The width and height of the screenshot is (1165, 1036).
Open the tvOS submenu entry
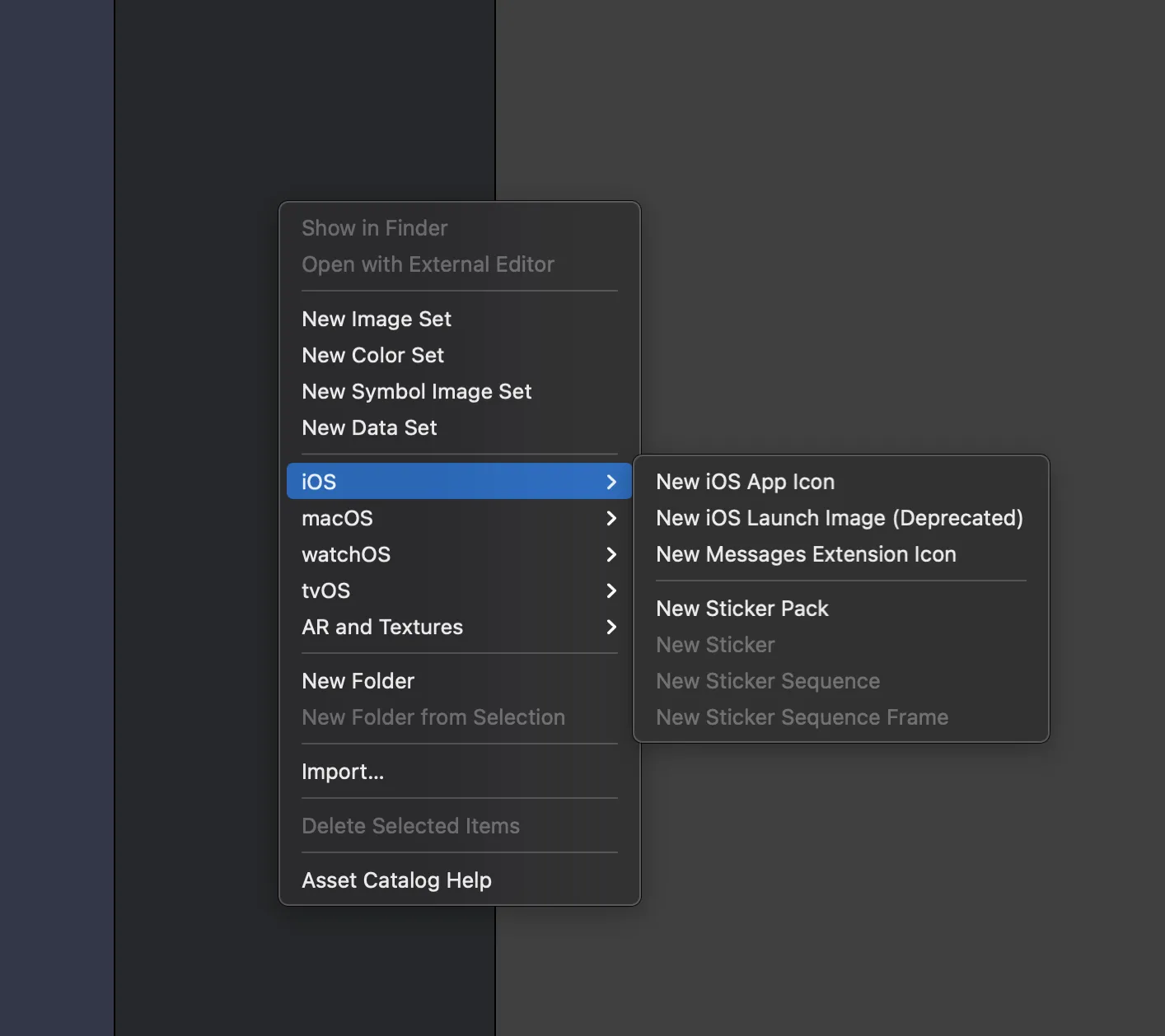point(460,590)
